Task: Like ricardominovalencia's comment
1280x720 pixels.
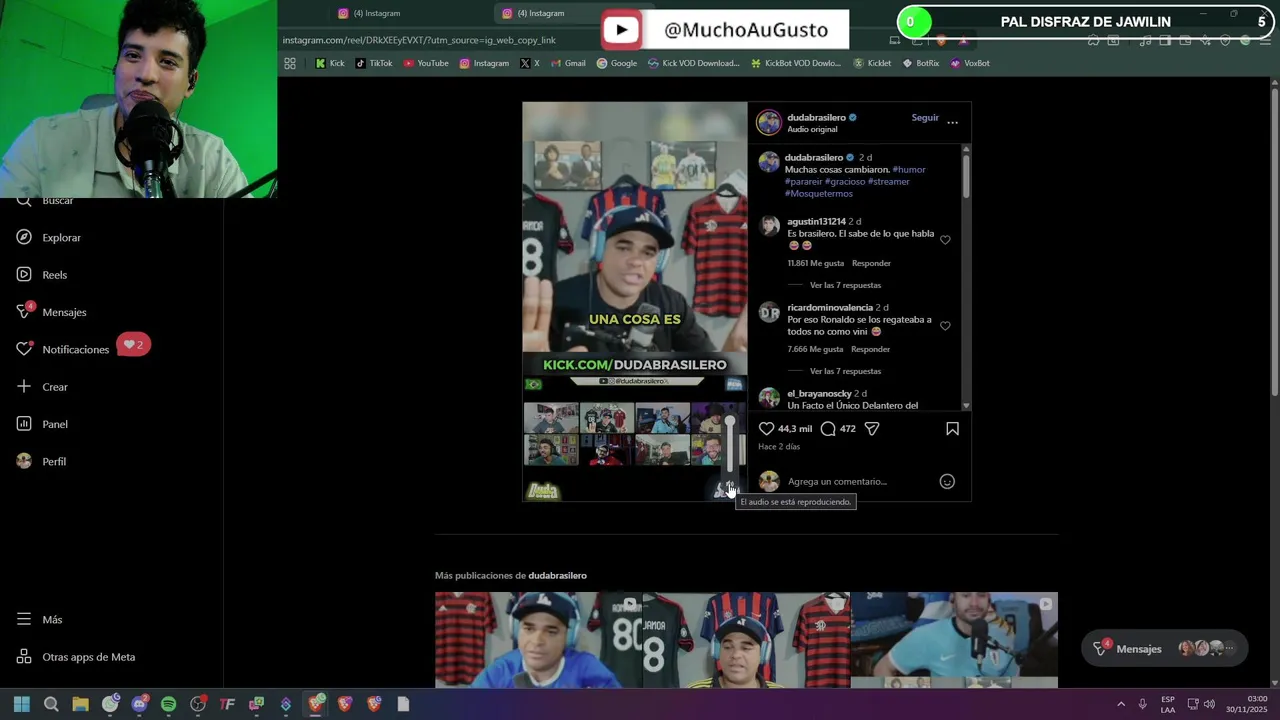Action: [x=945, y=326]
